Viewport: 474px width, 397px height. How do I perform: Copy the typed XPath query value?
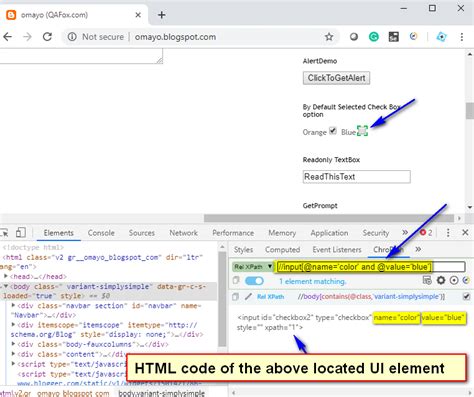(236, 280)
